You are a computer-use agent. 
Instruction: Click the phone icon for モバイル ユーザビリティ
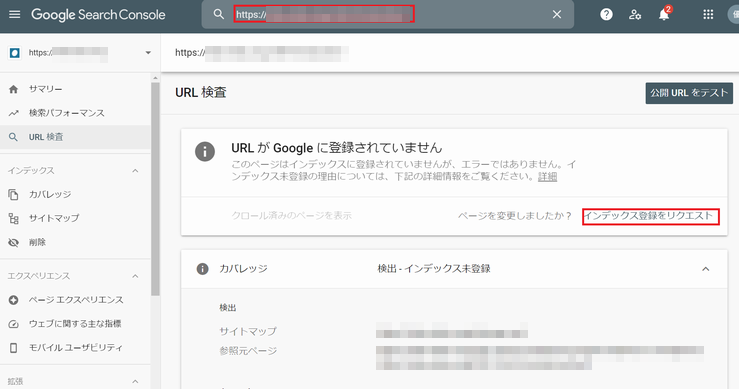(14, 348)
